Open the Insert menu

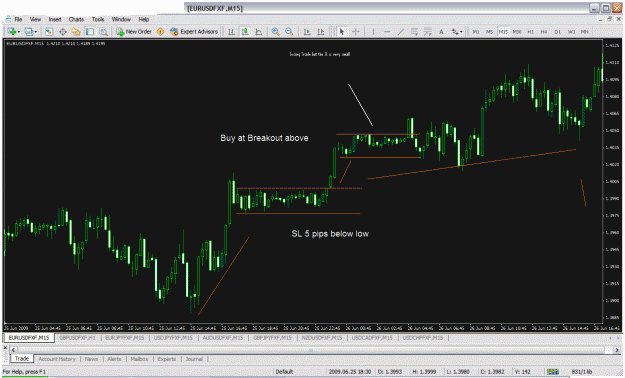(55, 19)
